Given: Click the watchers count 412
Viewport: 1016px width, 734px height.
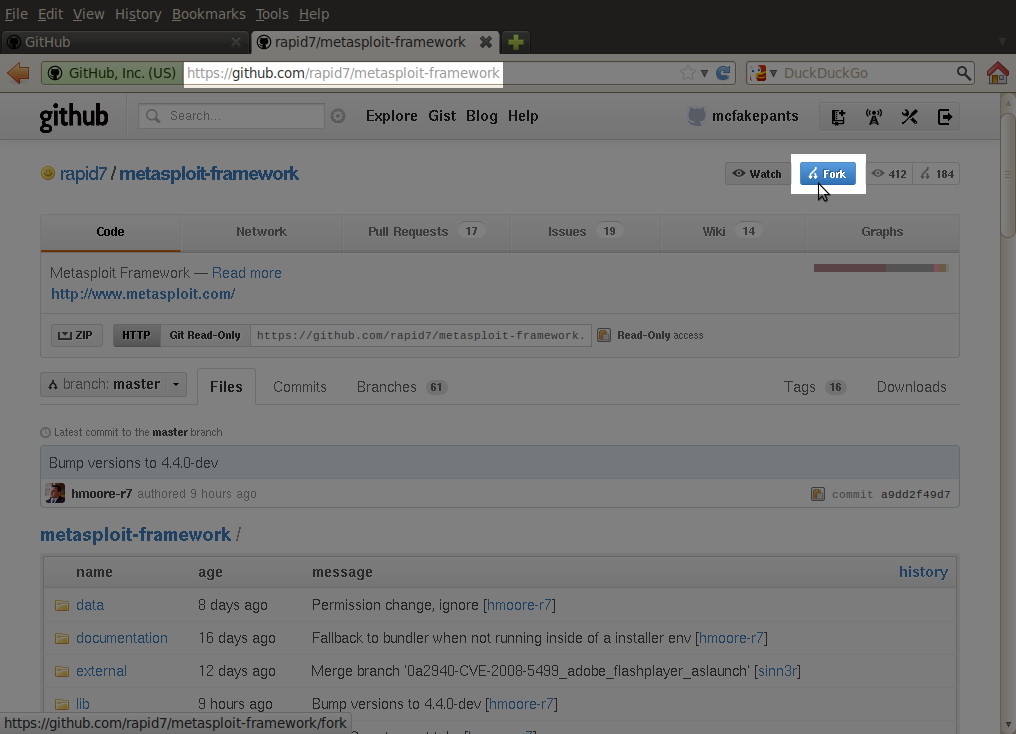Looking at the screenshot, I should click(x=889, y=174).
